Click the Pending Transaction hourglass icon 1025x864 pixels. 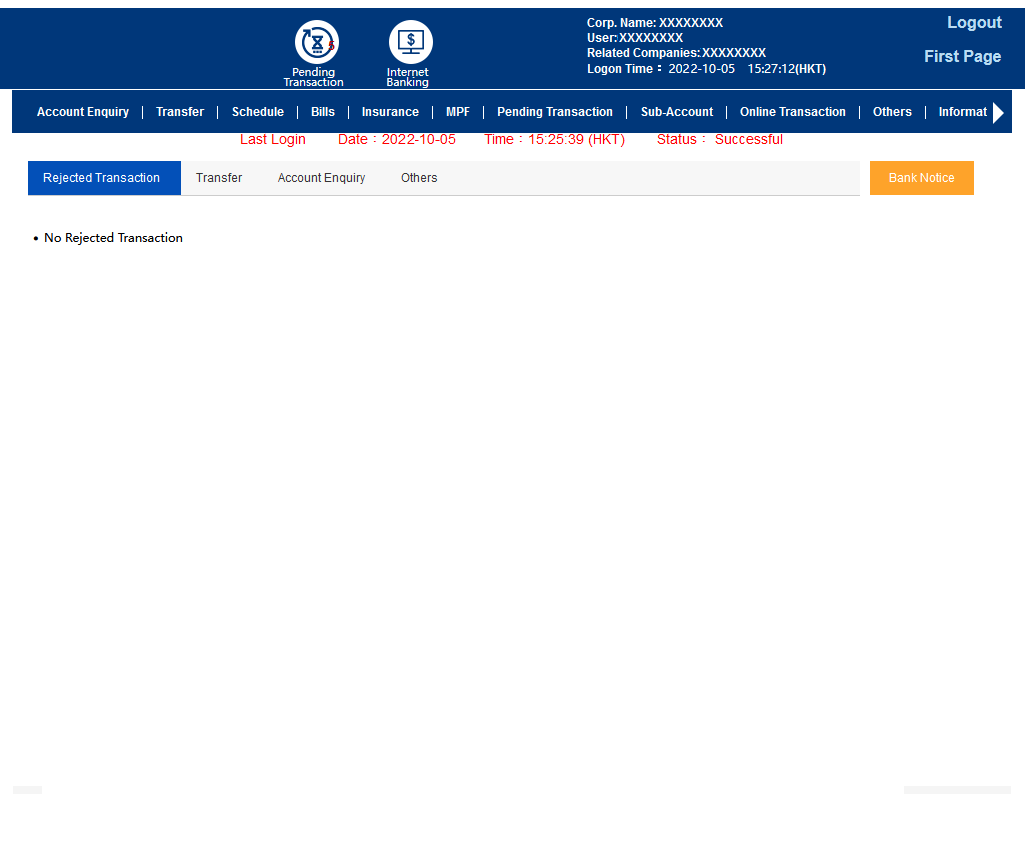click(316, 43)
